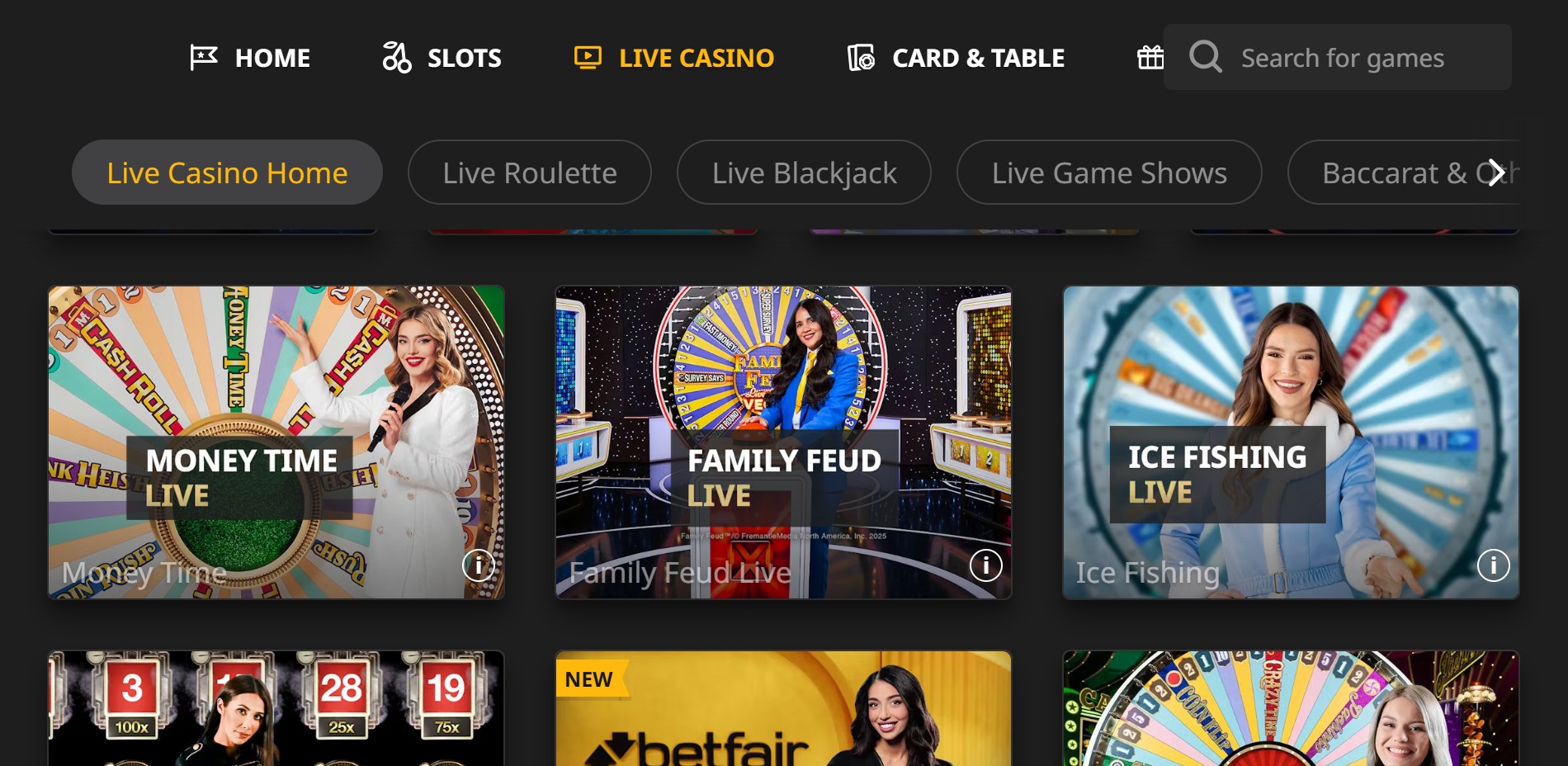Open the gift box promotions icon
This screenshot has height=766, width=1568.
tap(1150, 57)
